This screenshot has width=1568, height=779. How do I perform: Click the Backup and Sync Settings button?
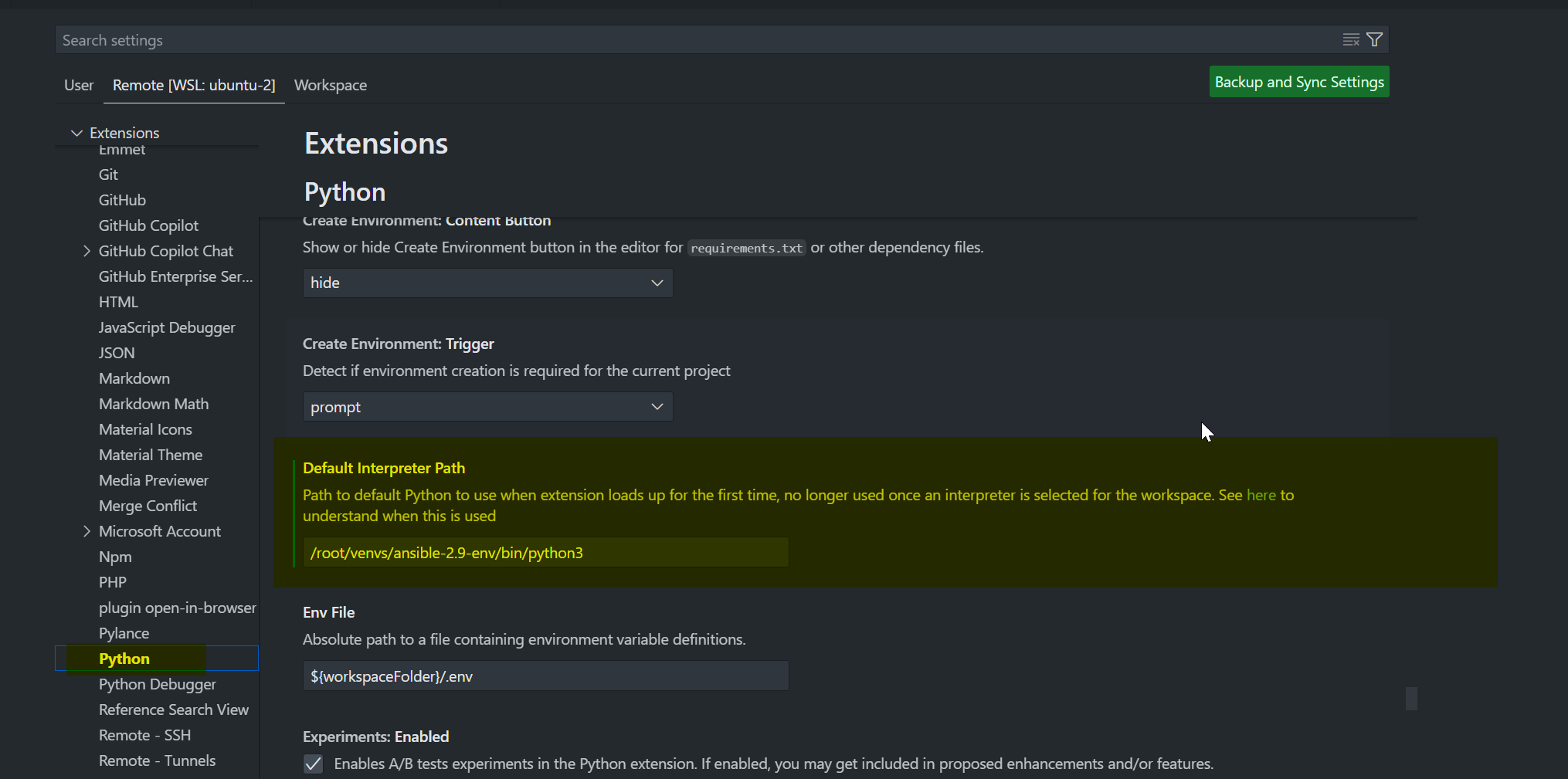1299,82
